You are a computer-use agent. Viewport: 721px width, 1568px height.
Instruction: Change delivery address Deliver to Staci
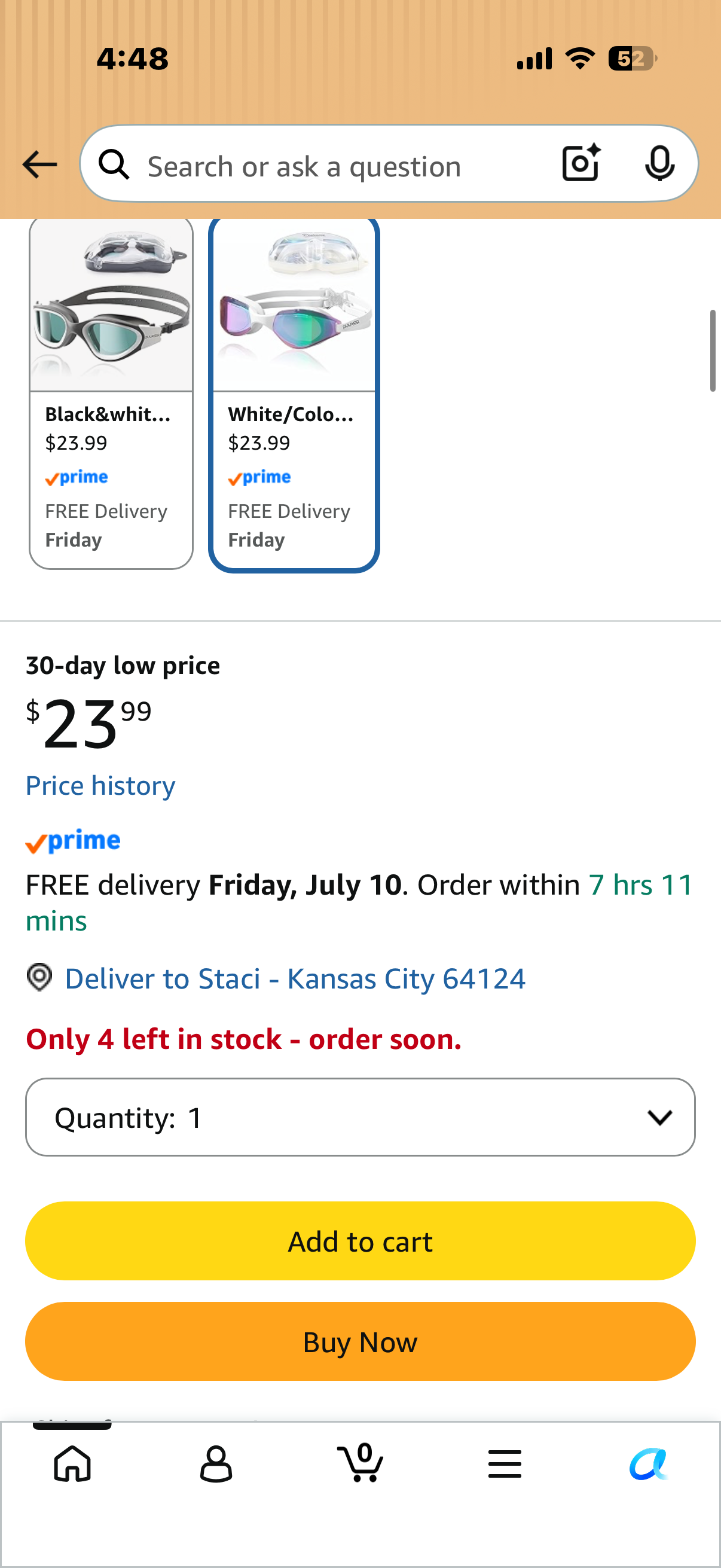coord(295,978)
